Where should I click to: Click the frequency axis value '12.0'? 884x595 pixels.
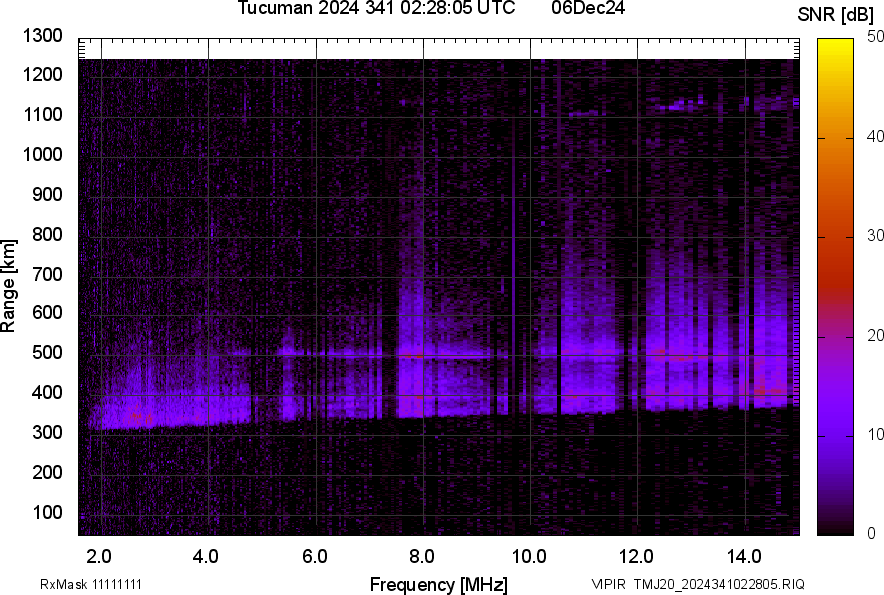[636, 557]
